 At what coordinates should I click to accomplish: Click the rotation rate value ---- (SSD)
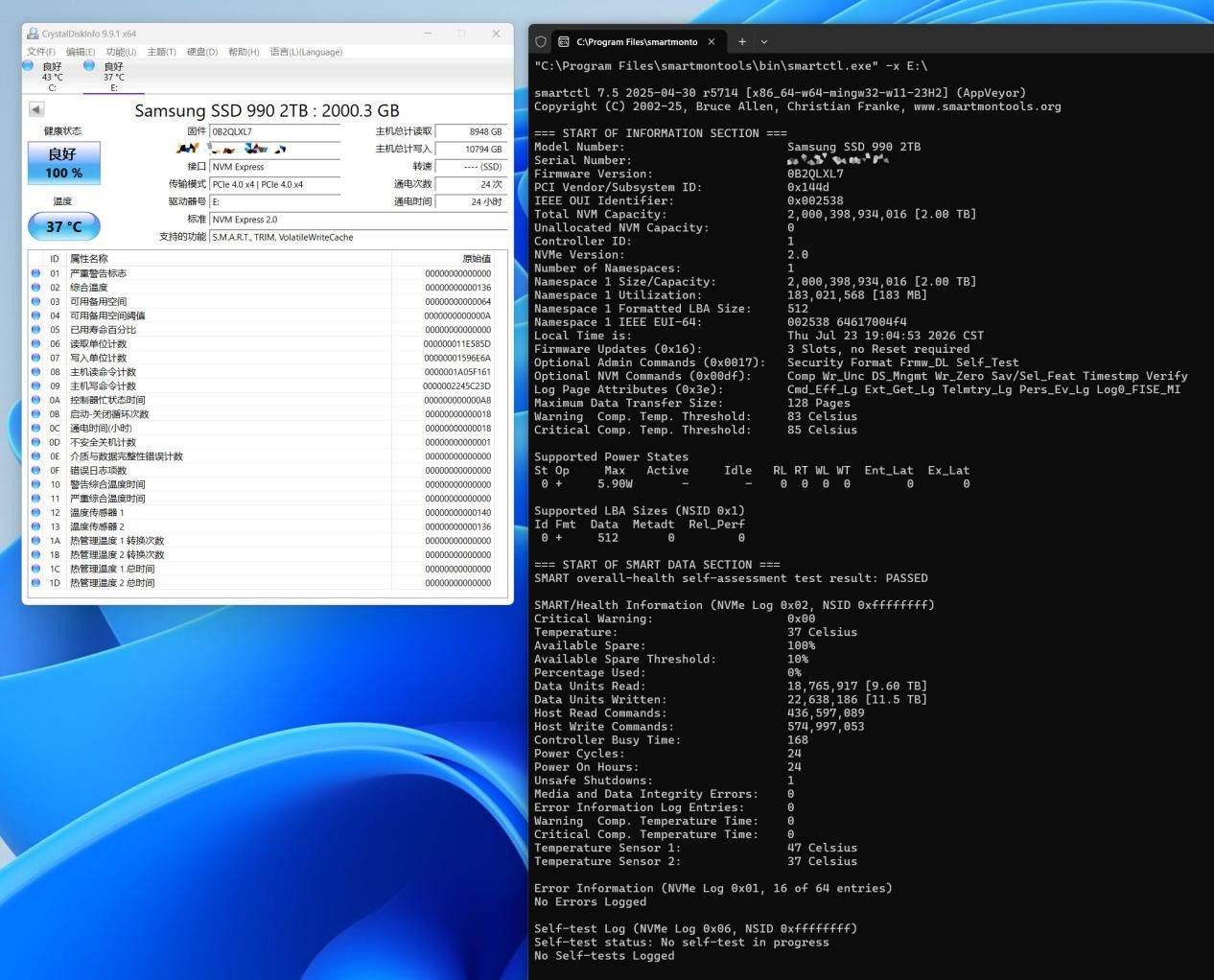pos(470,167)
